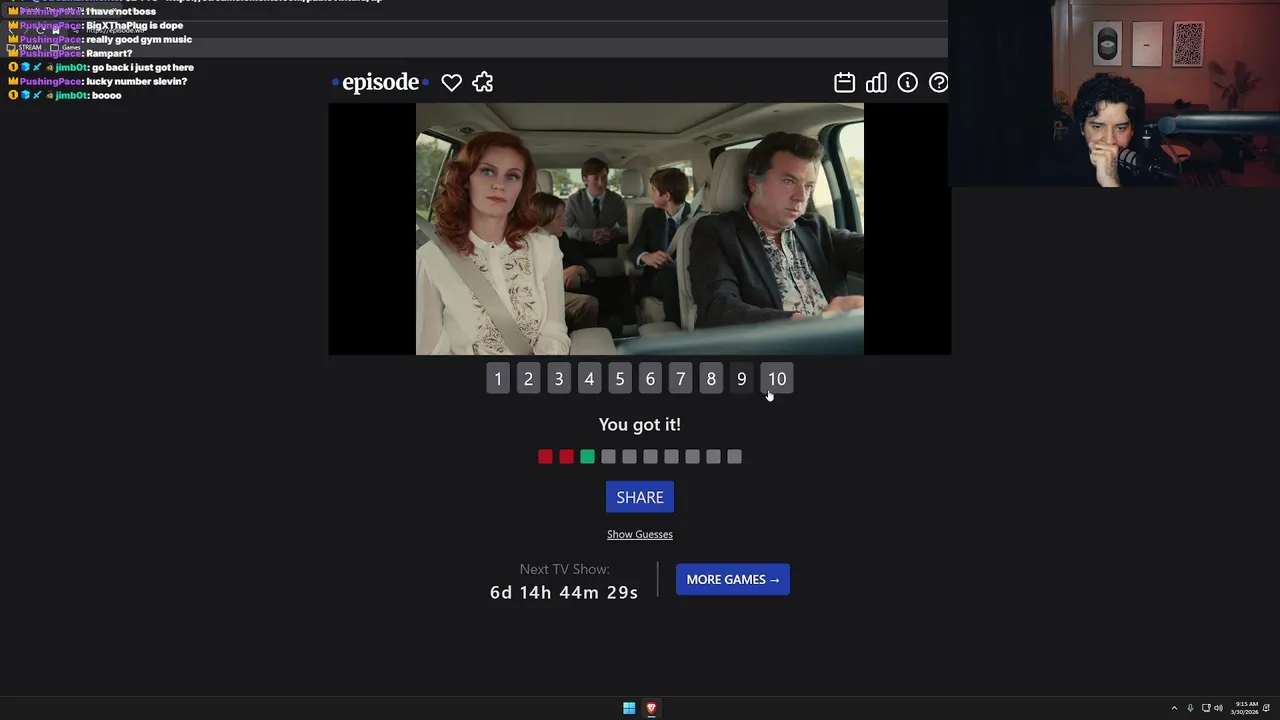Click the taskbar clock showing 9:15 AM
1280x720 pixels.
click(x=1246, y=708)
